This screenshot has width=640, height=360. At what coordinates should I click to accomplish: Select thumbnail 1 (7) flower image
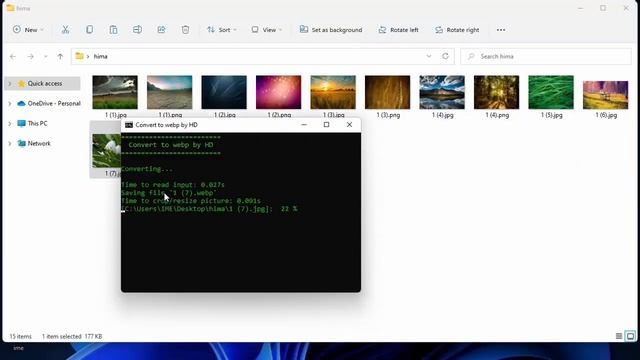coord(107,151)
